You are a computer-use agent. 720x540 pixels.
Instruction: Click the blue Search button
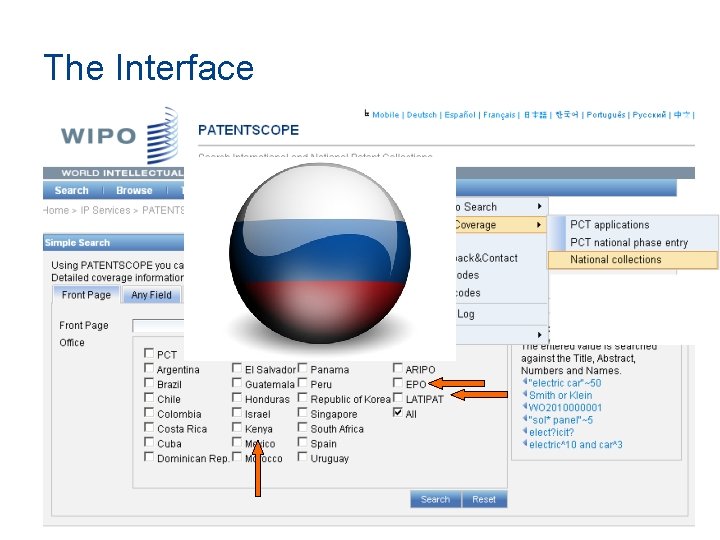[435, 499]
